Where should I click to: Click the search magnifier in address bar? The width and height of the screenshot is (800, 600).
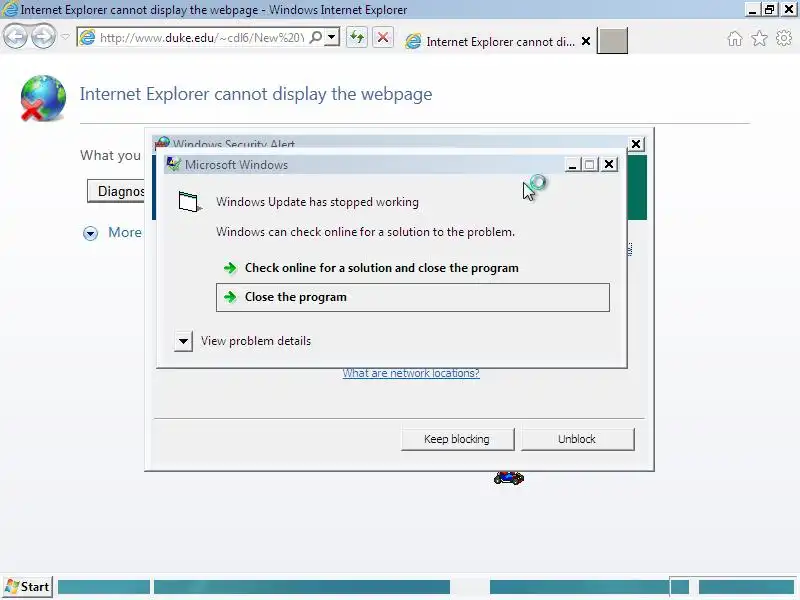coord(316,37)
